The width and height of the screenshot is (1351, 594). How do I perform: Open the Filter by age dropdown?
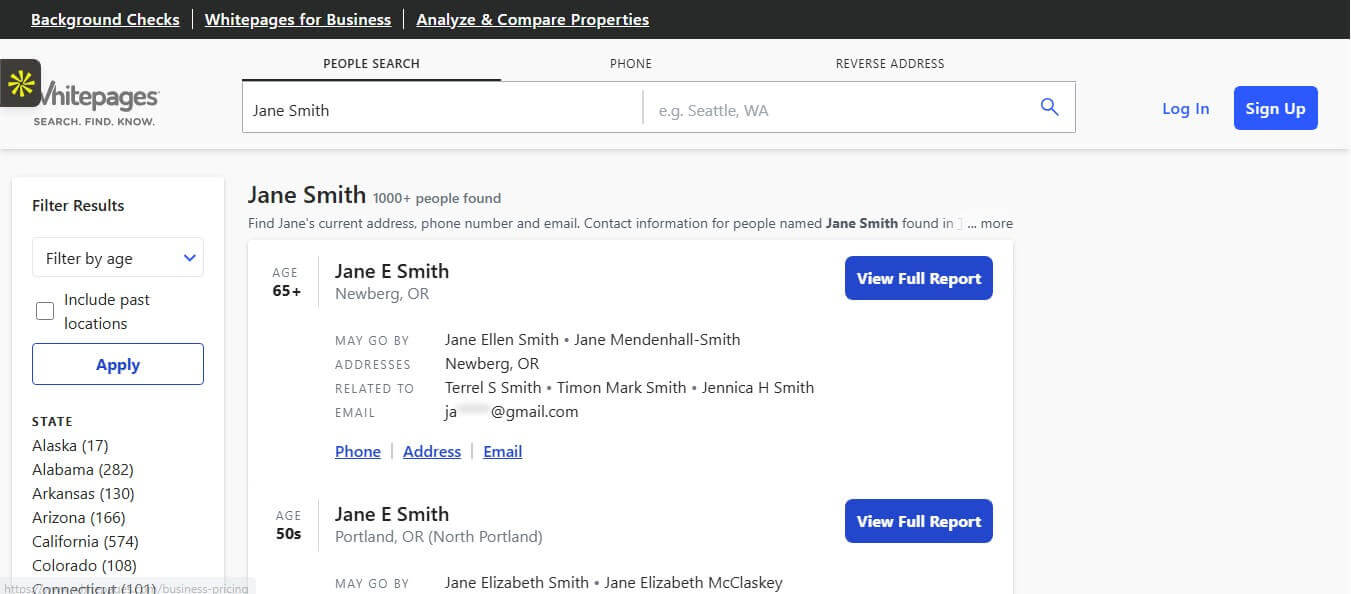[117, 257]
